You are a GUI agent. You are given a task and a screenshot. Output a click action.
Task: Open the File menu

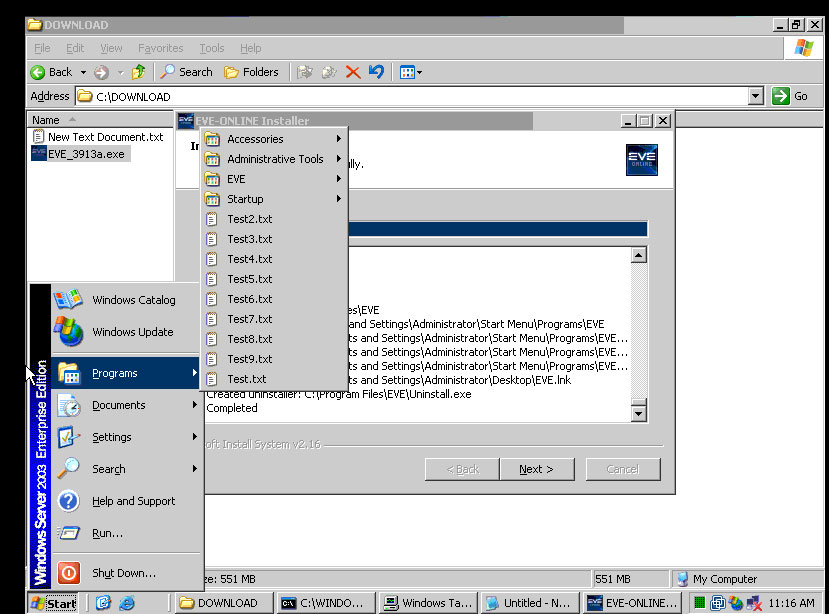[x=42, y=48]
